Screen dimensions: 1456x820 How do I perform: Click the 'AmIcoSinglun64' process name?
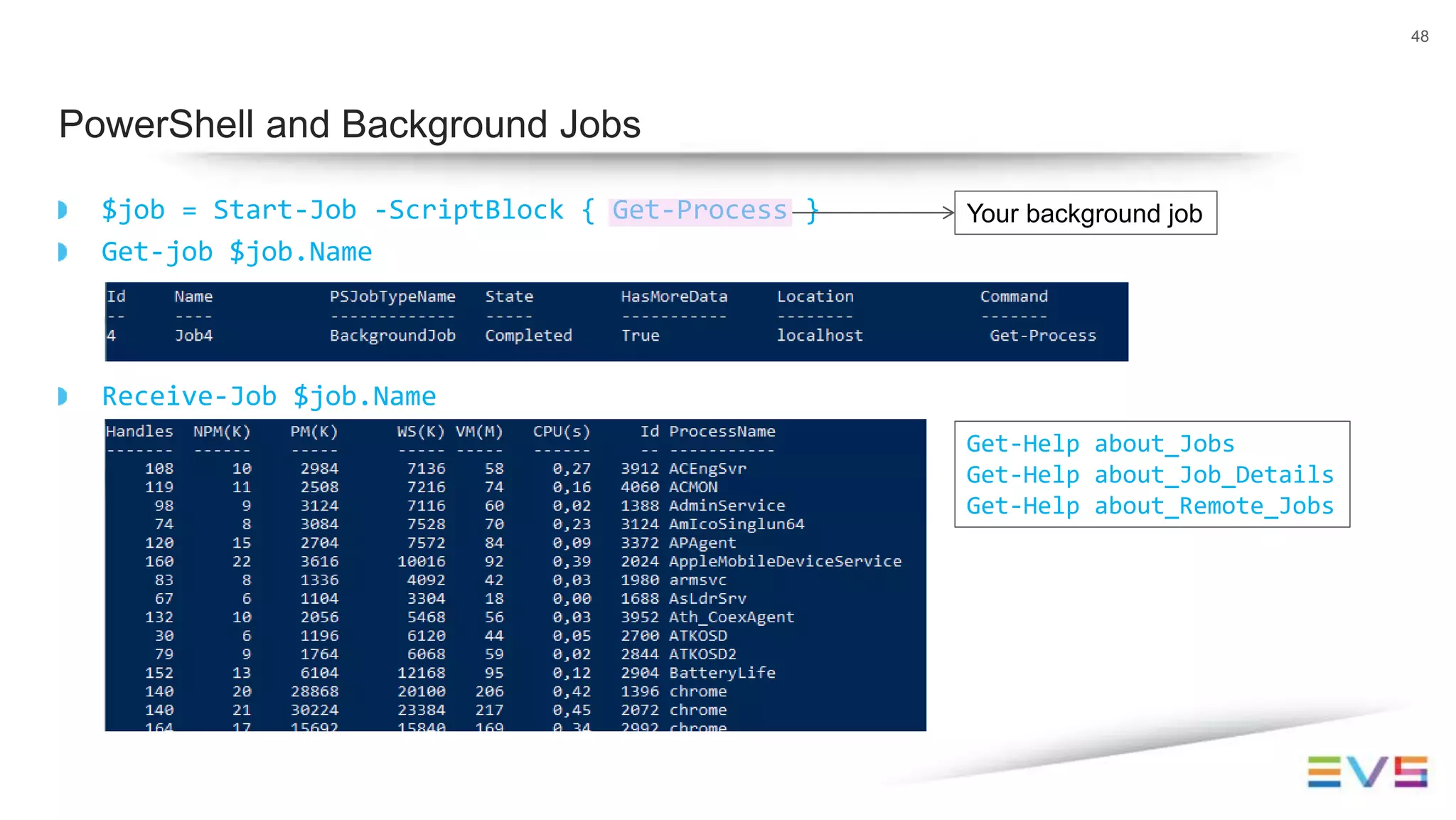click(x=737, y=524)
